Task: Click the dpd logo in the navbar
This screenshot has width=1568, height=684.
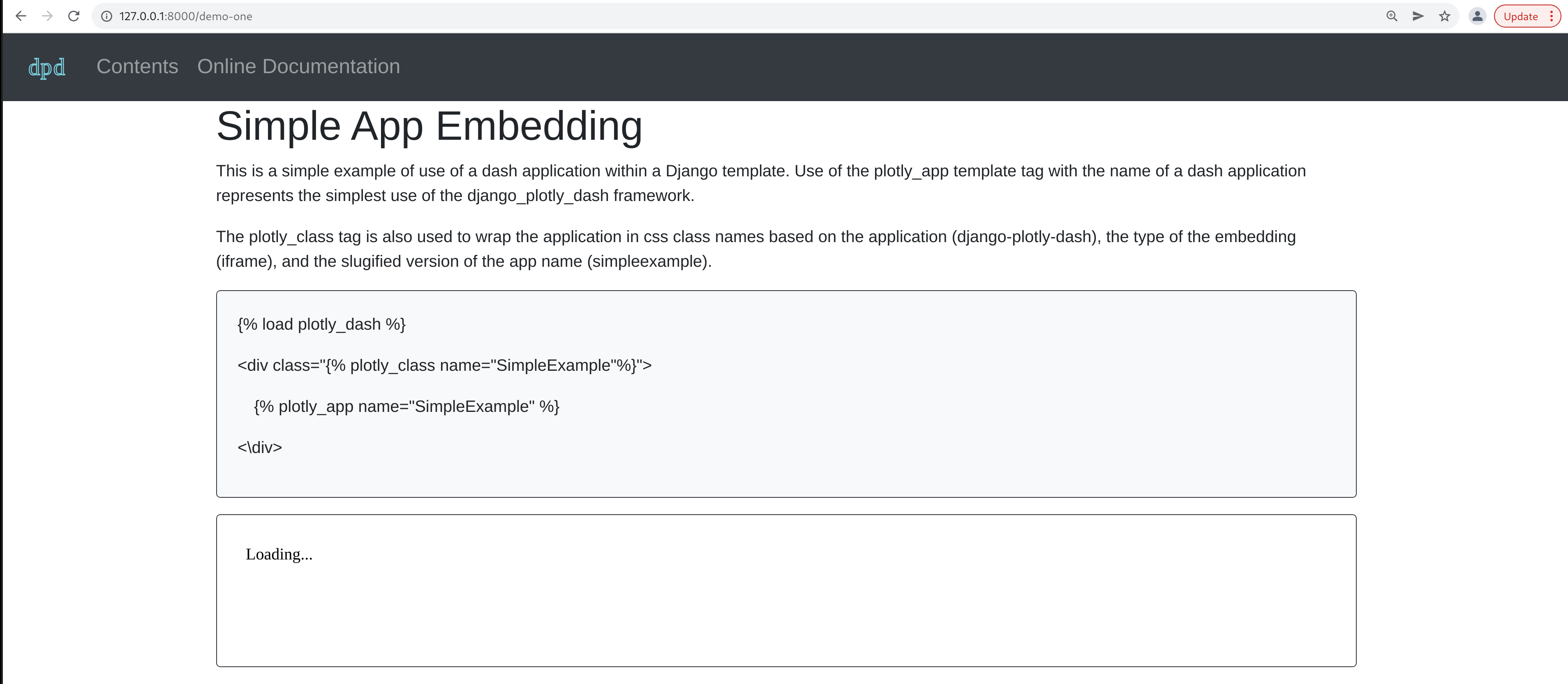Action: click(47, 67)
